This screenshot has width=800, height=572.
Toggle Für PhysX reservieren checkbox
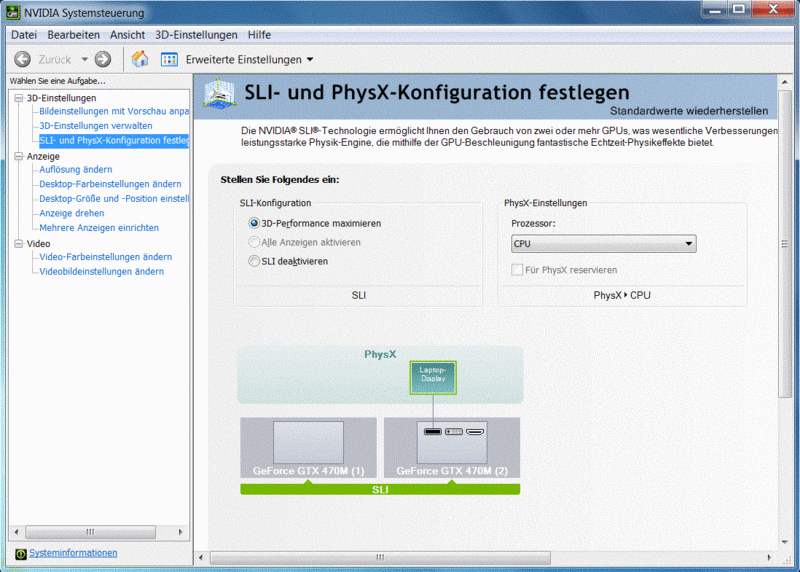pos(517,270)
